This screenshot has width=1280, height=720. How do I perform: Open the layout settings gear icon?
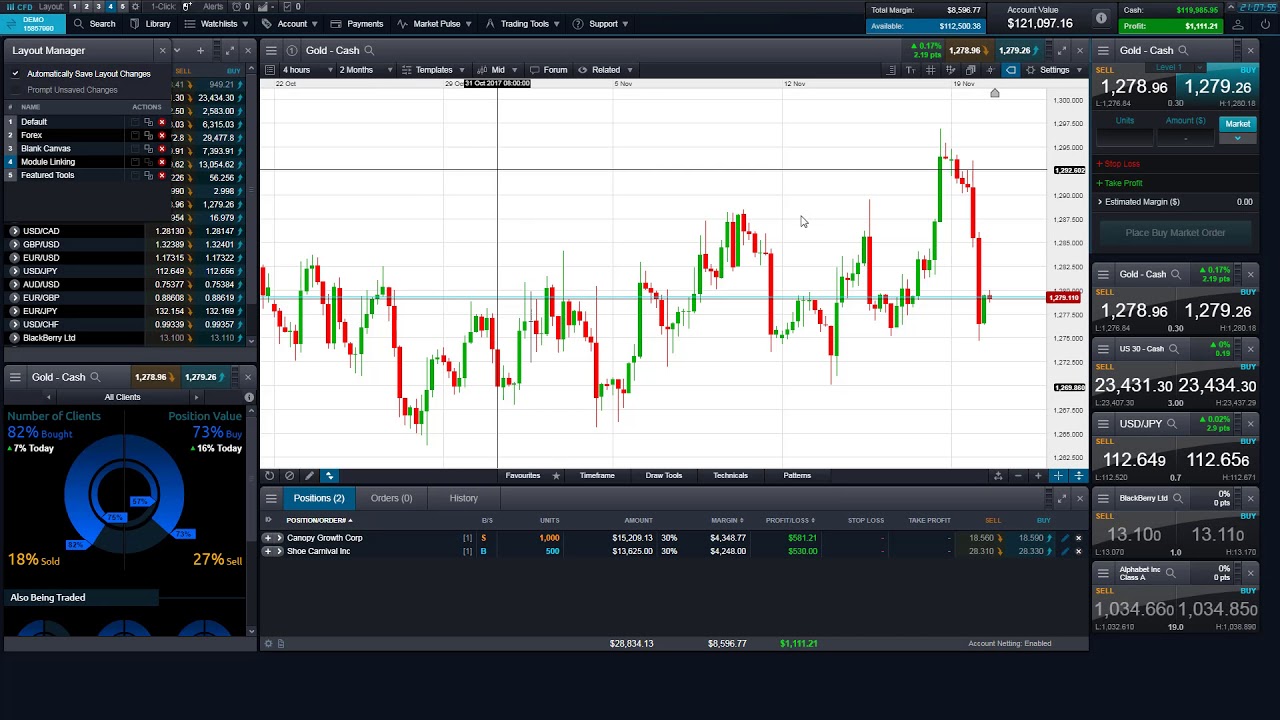(135, 7)
